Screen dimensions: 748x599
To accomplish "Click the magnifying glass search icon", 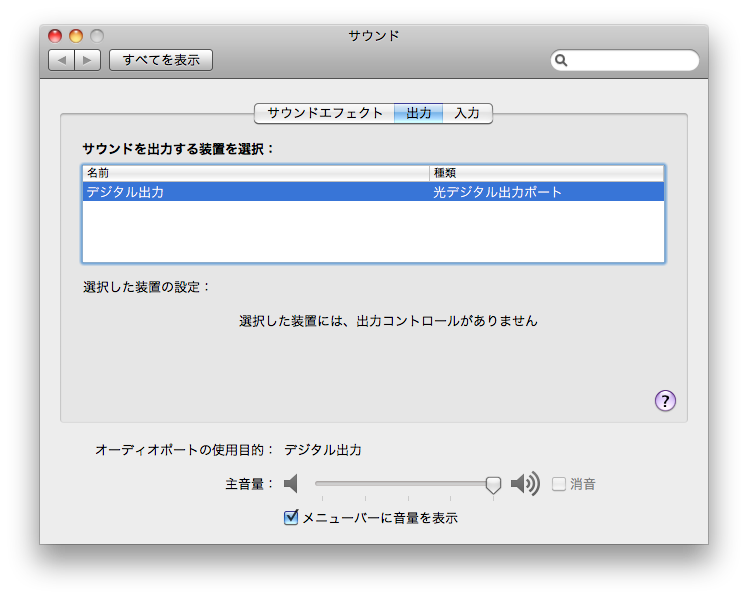I will pyautogui.click(x=561, y=60).
